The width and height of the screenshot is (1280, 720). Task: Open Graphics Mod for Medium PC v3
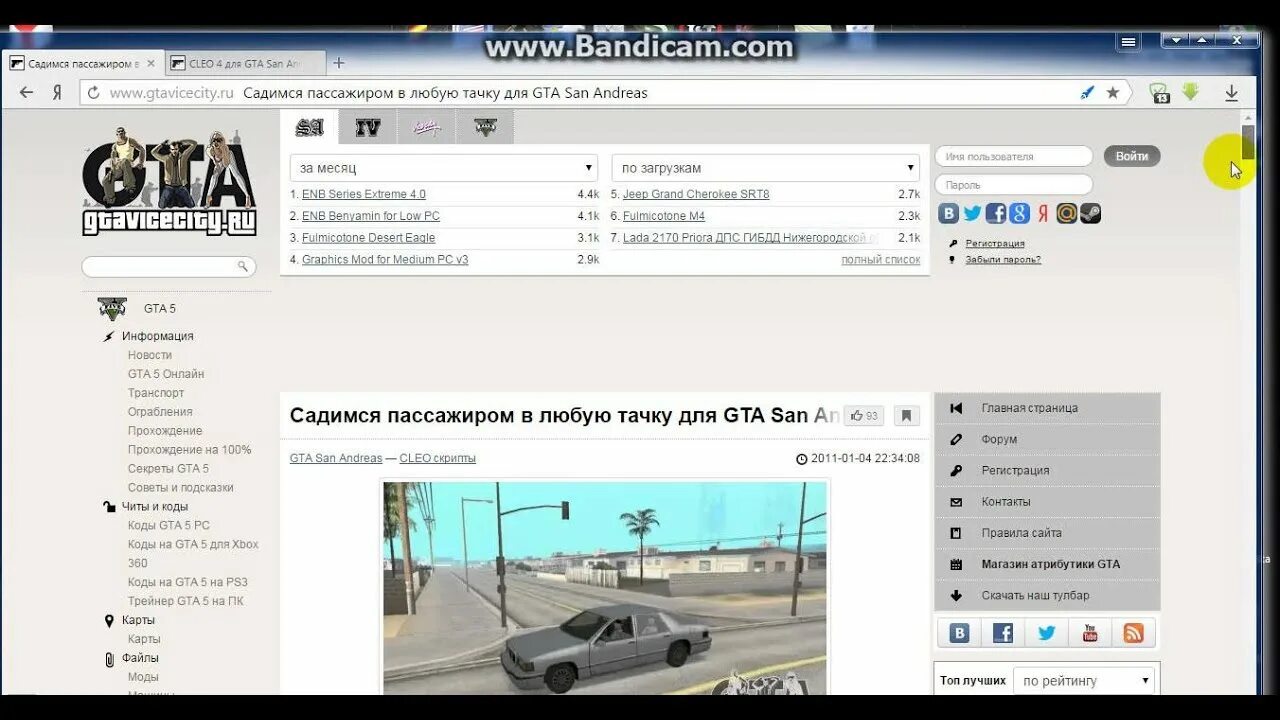click(x=385, y=260)
